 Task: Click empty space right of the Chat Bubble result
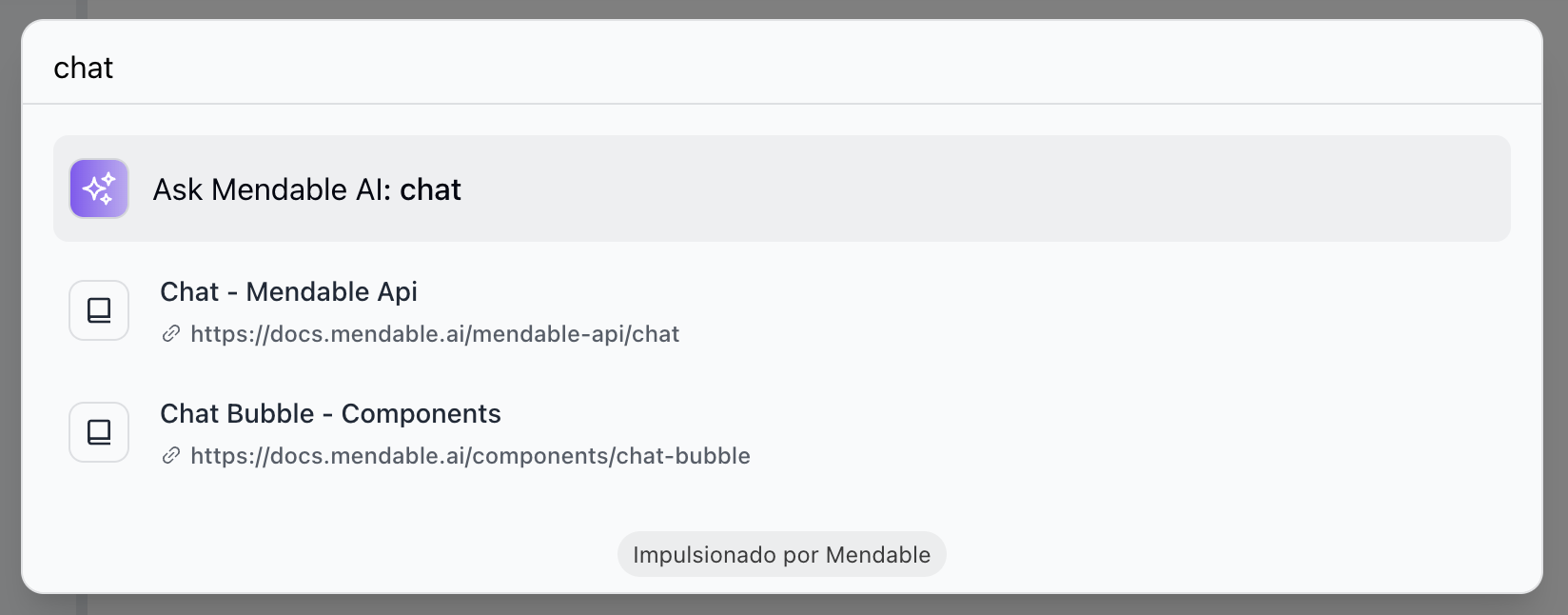coord(1142,432)
